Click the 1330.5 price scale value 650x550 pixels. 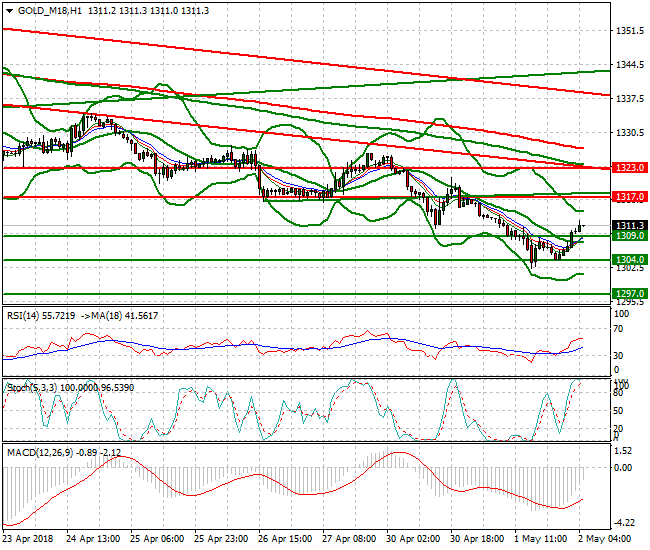pos(630,133)
